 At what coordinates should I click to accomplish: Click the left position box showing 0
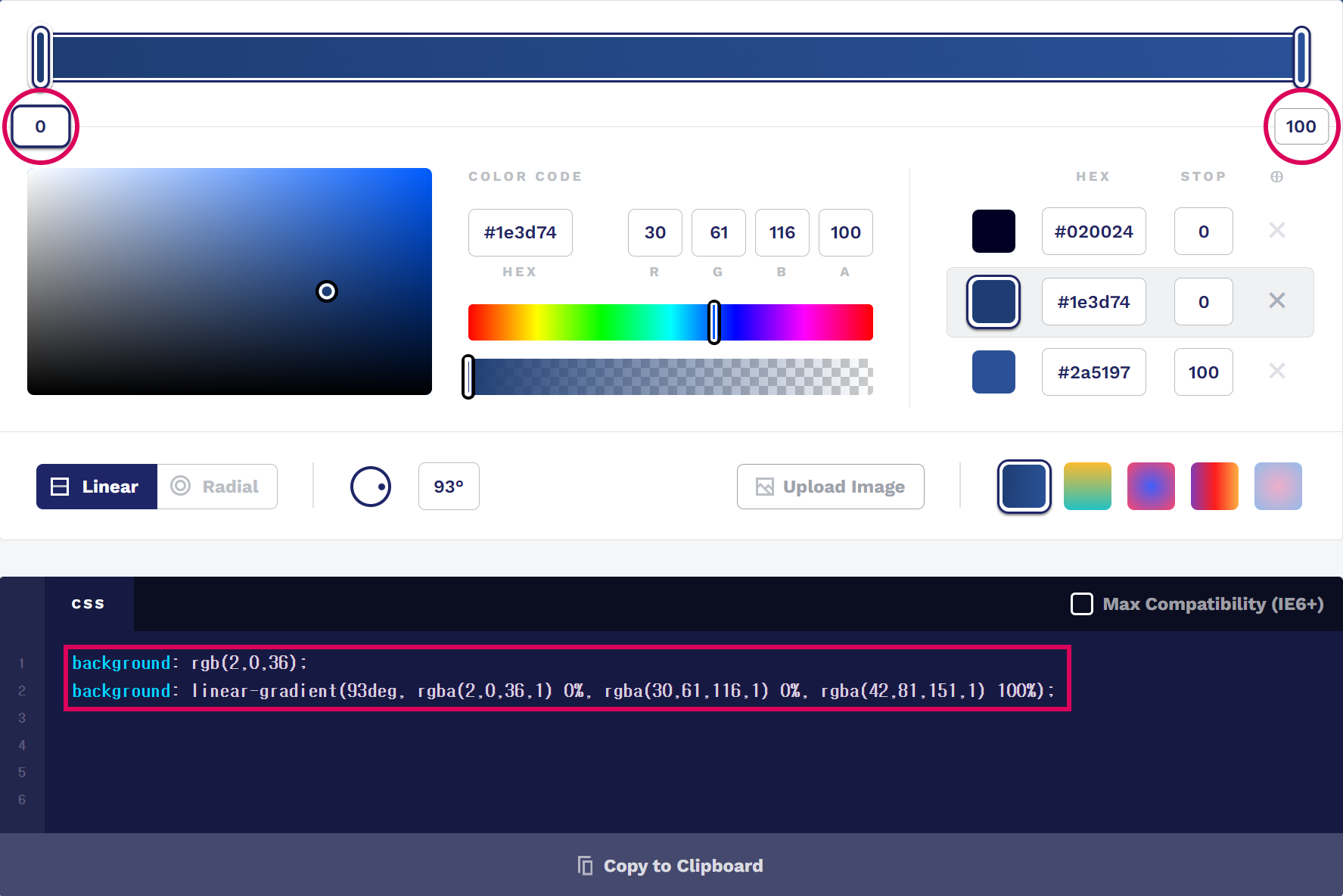[x=41, y=126]
